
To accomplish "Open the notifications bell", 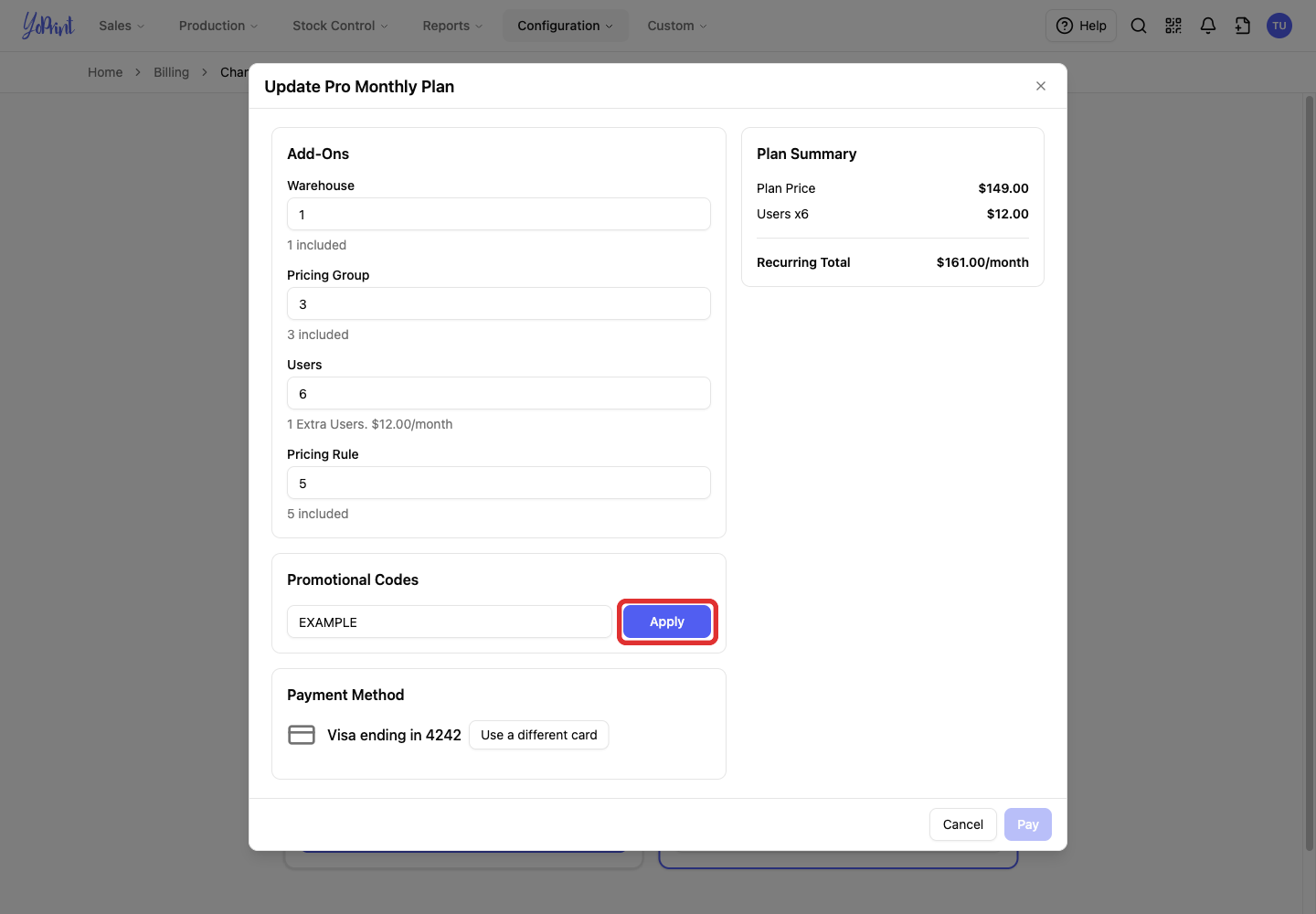I will point(1208,26).
